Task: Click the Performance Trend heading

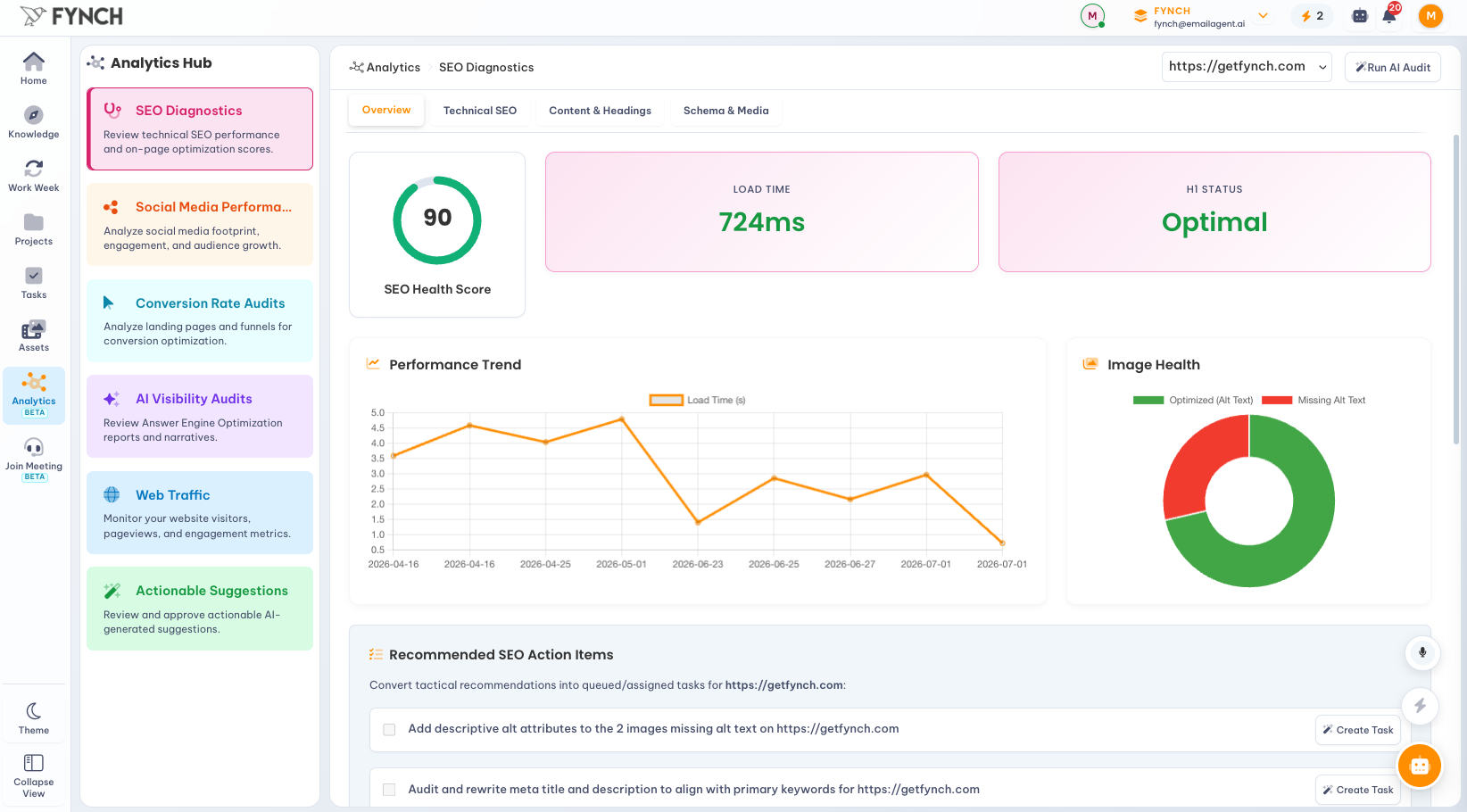Action: (x=455, y=365)
